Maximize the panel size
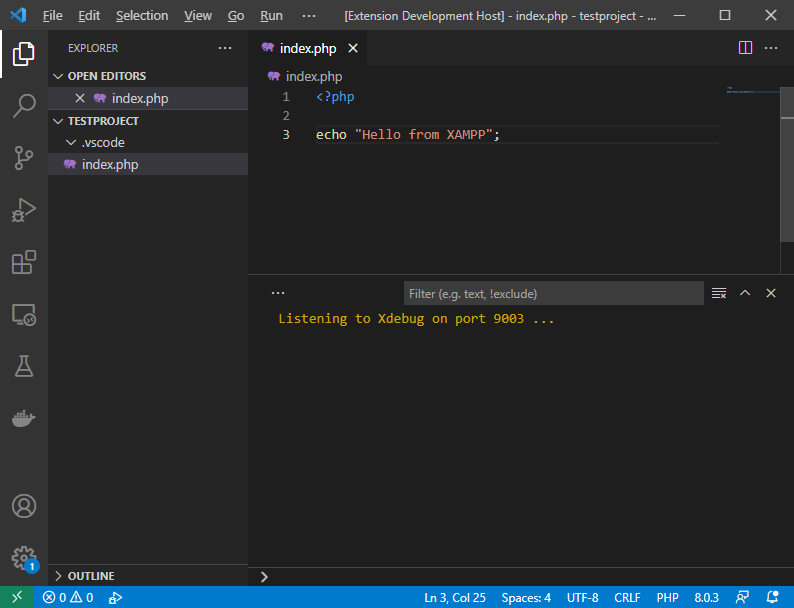Viewport: 794px width, 608px height. pyautogui.click(x=744, y=293)
